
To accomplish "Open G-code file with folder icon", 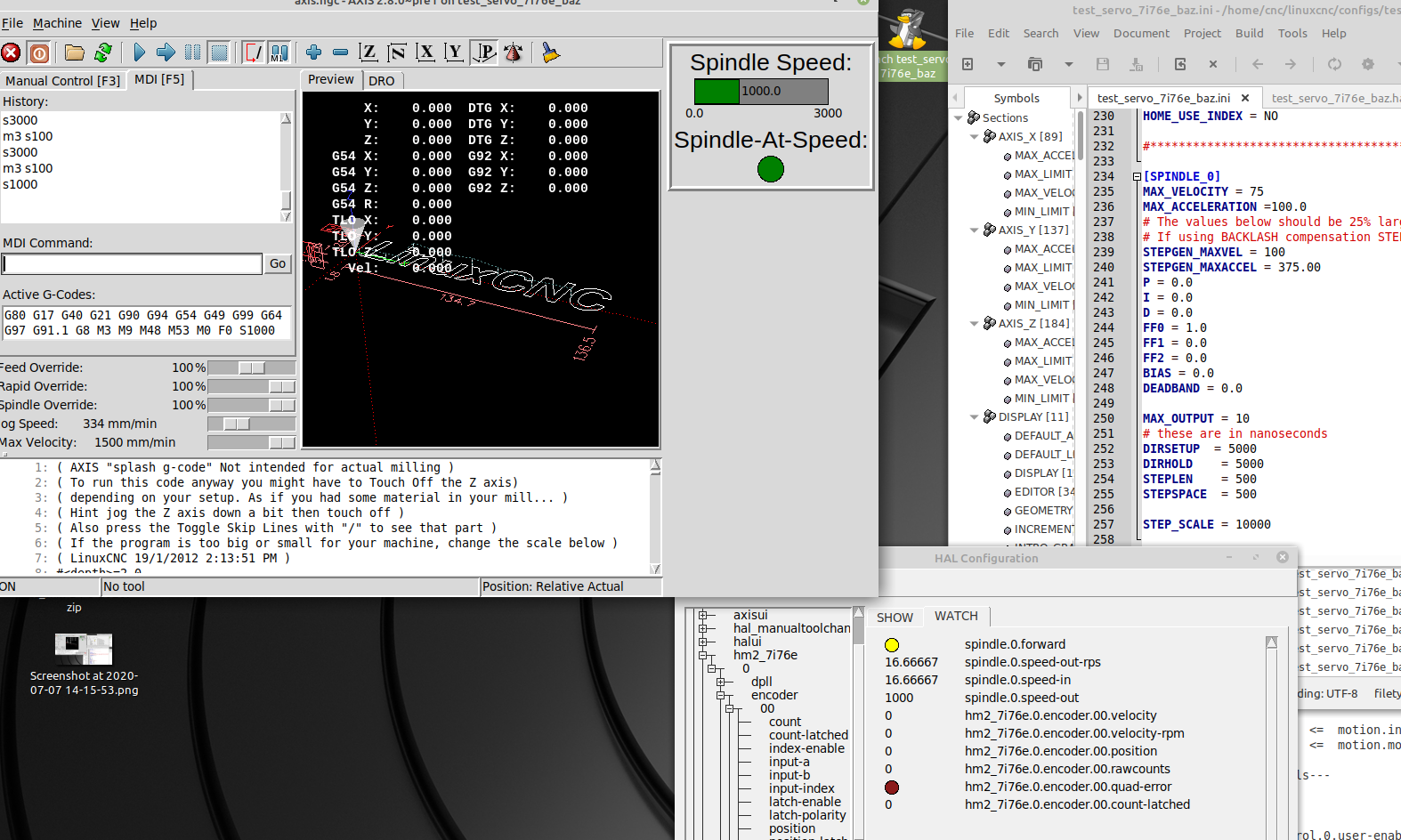I will [x=75, y=53].
